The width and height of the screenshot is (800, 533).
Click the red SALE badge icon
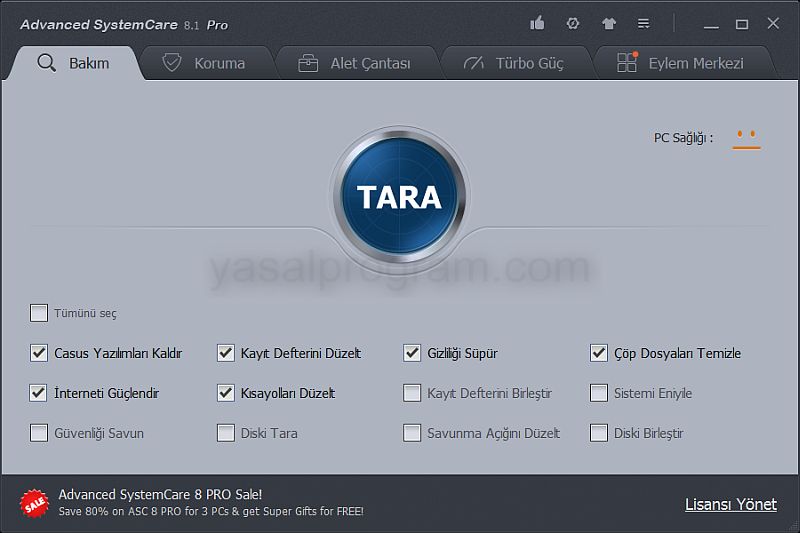(x=34, y=503)
